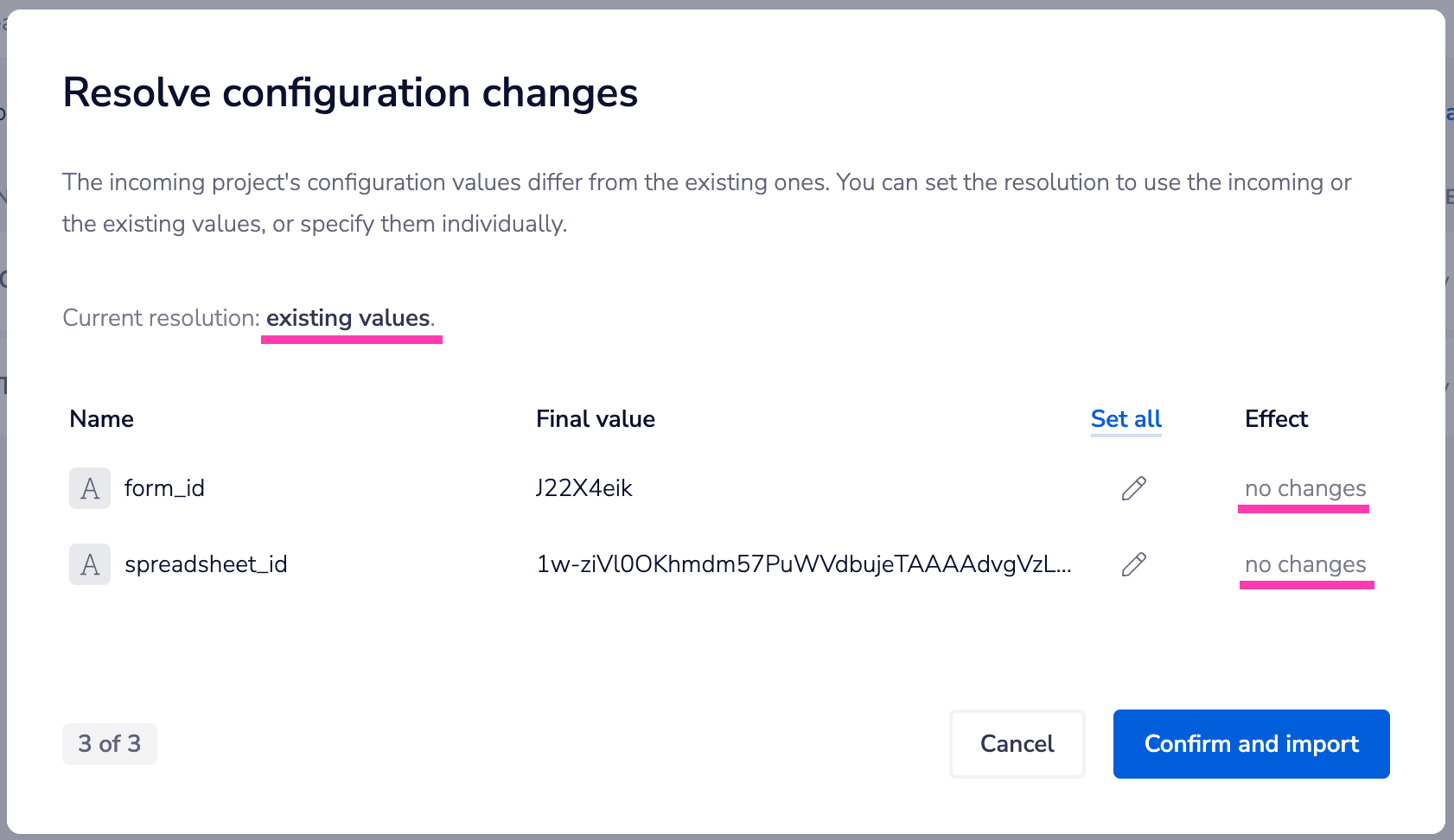The image size is (1454, 840).
Task: Confirm and import the project
Action: point(1251,744)
